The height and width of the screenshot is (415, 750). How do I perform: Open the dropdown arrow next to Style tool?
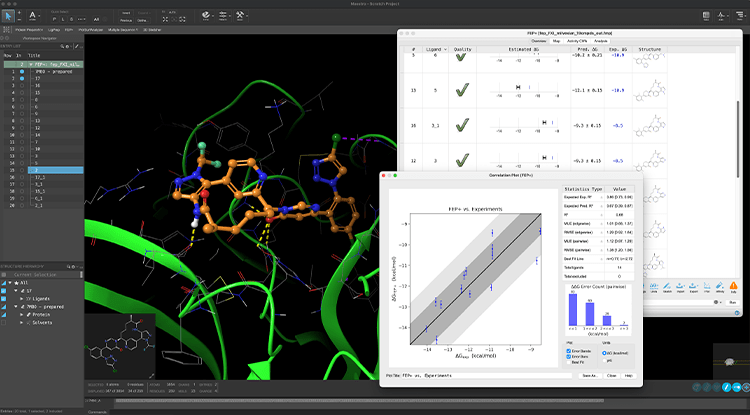pyautogui.click(x=213, y=16)
